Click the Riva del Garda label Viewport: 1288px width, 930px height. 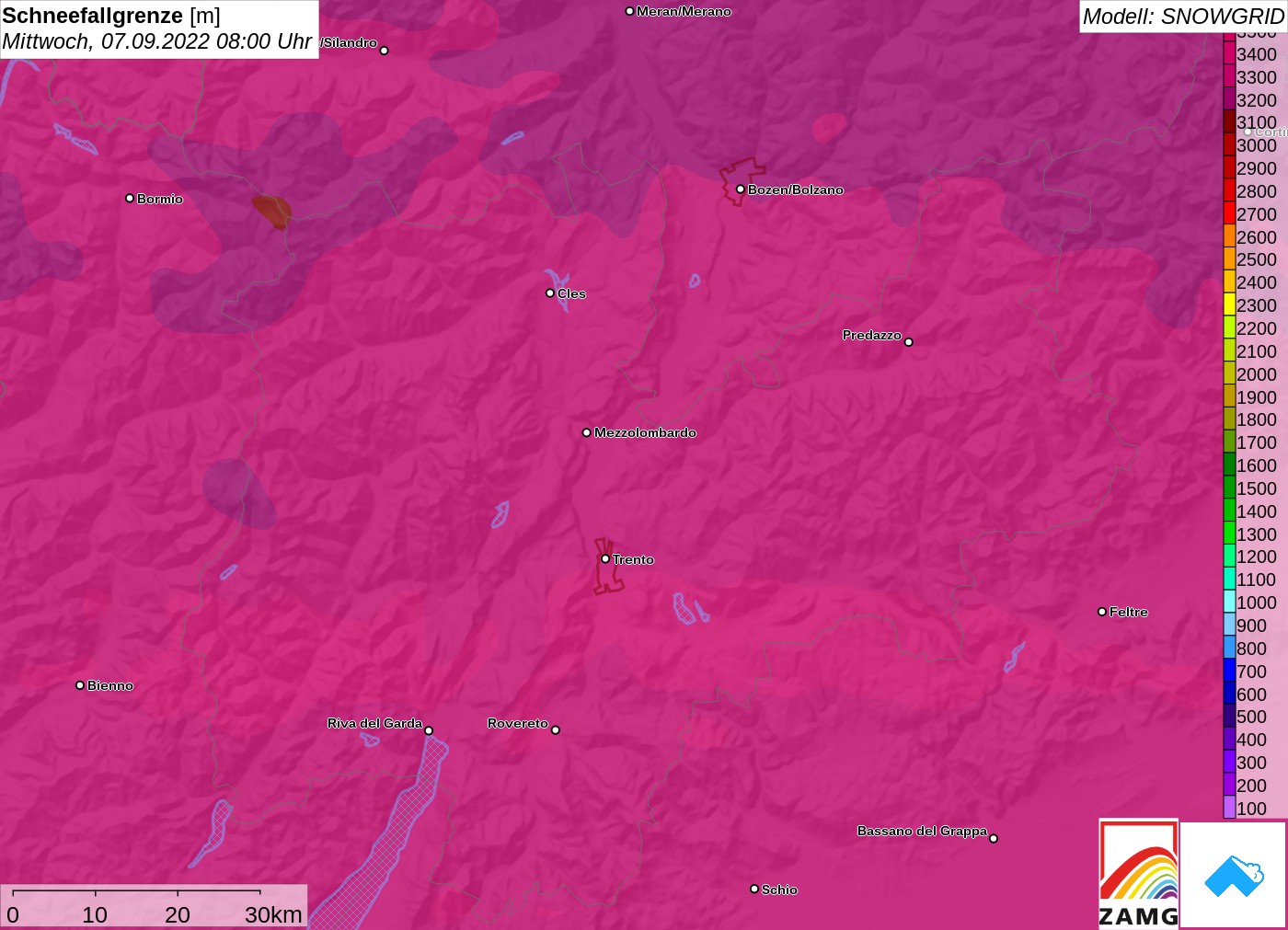tap(374, 723)
